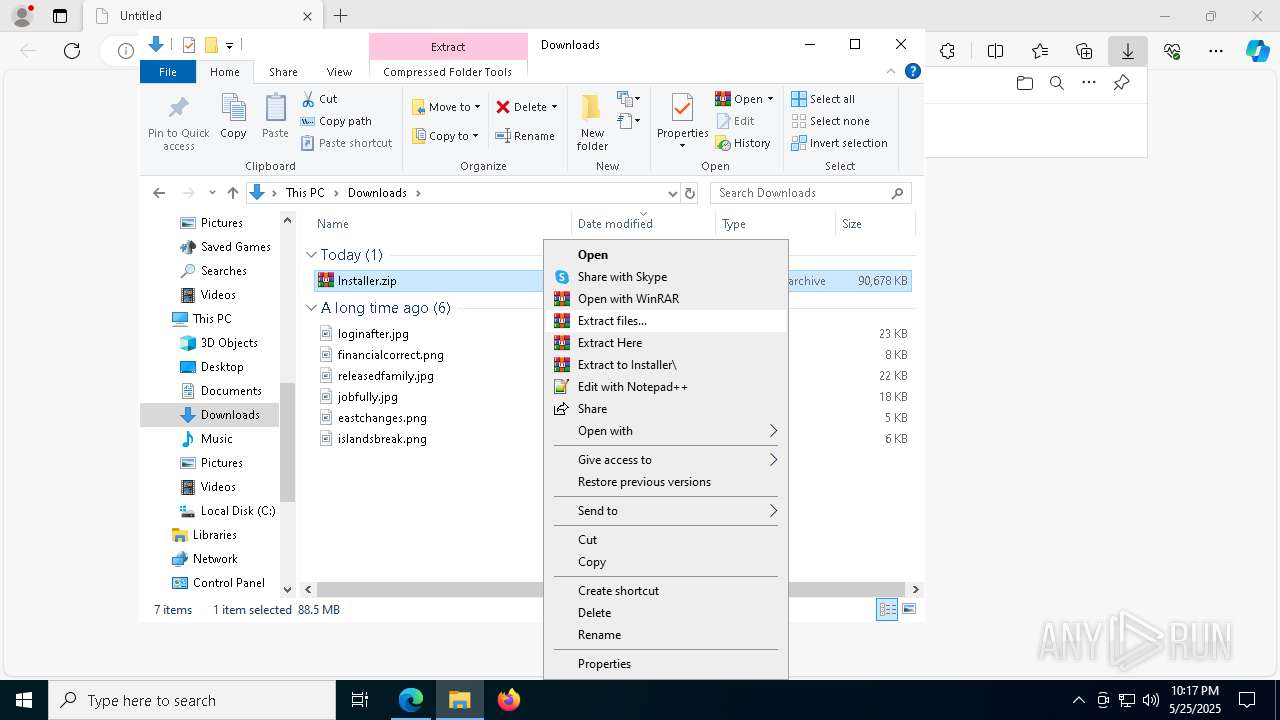Open Edge Favorites star icon
1280x720 pixels.
1040,51
